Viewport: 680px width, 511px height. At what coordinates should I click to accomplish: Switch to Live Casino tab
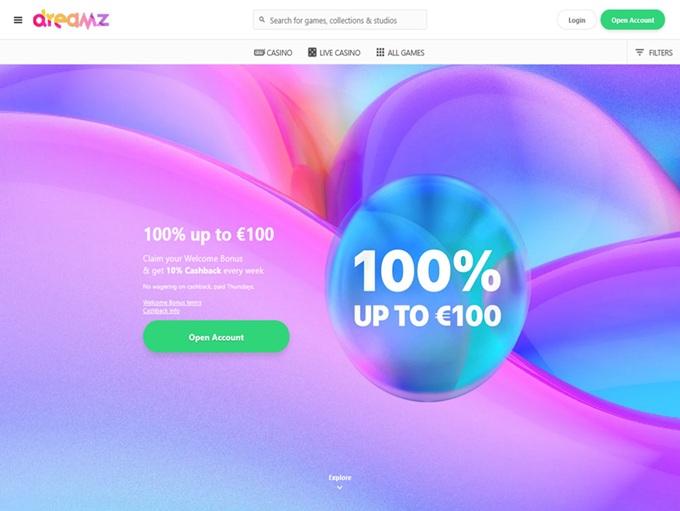pos(334,52)
